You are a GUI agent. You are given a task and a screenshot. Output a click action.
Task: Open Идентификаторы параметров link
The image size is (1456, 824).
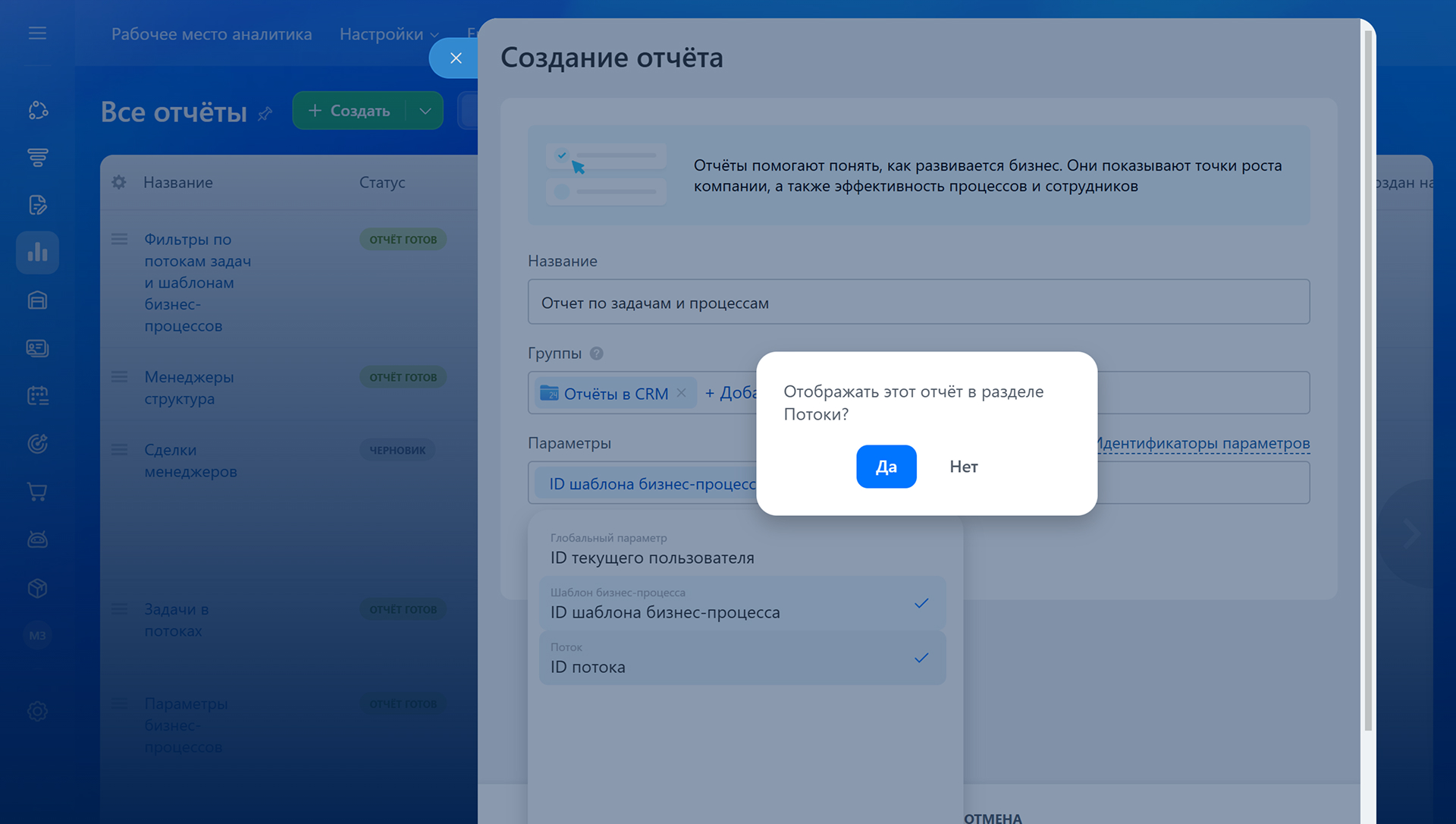click(x=1202, y=443)
